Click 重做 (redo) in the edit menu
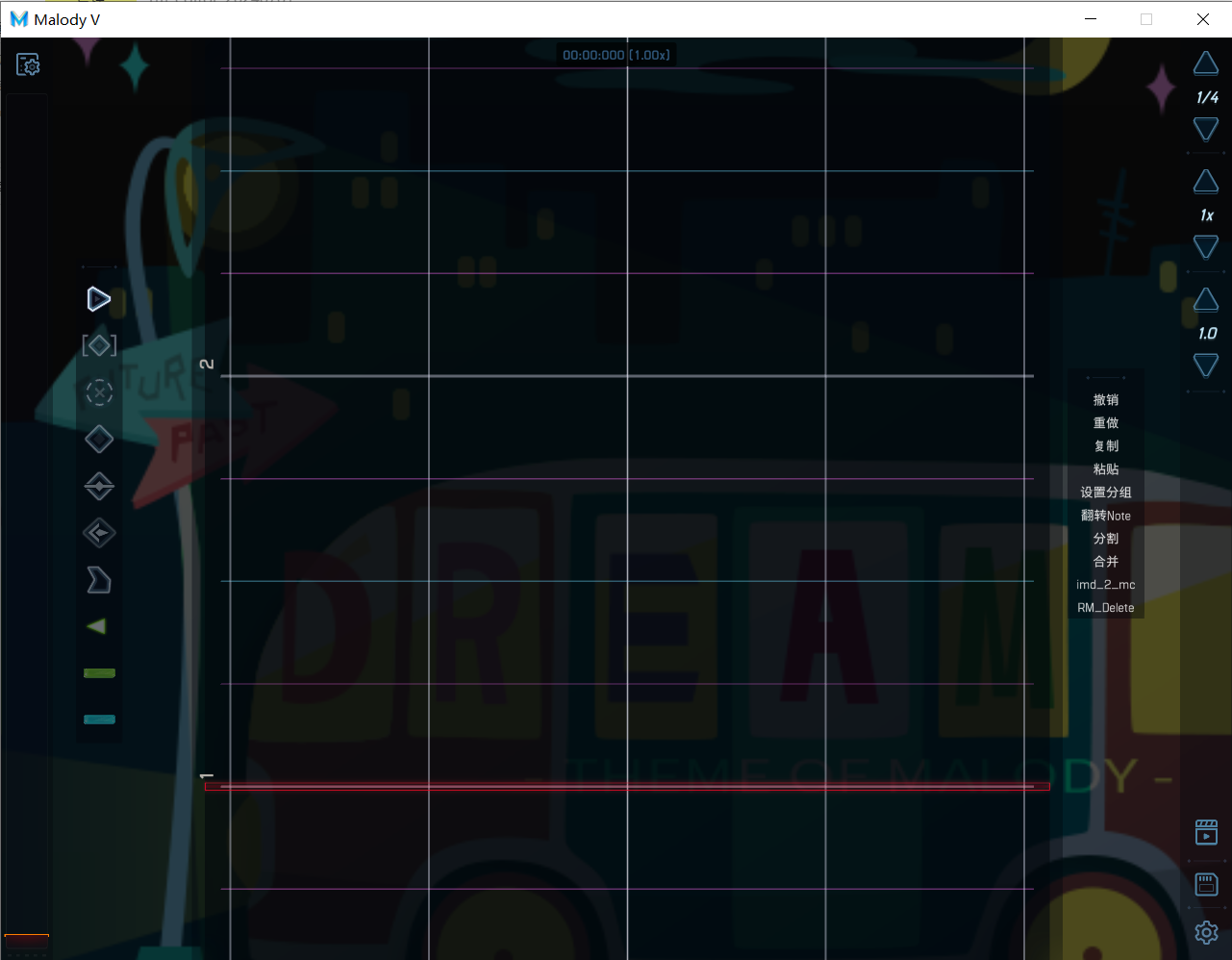This screenshot has width=1232, height=960. click(x=1106, y=422)
